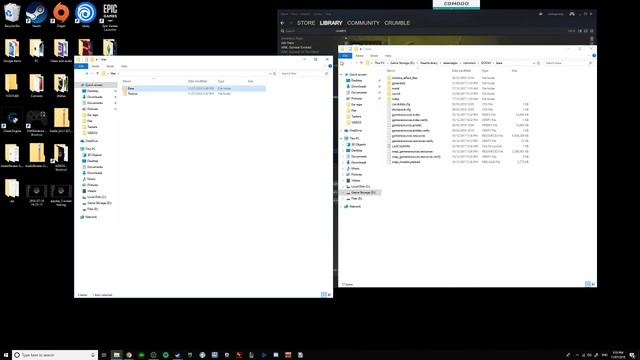The height and width of the screenshot is (360, 640).
Task: Collapse Quick access in DOOM base window tree
Action: coord(342,75)
